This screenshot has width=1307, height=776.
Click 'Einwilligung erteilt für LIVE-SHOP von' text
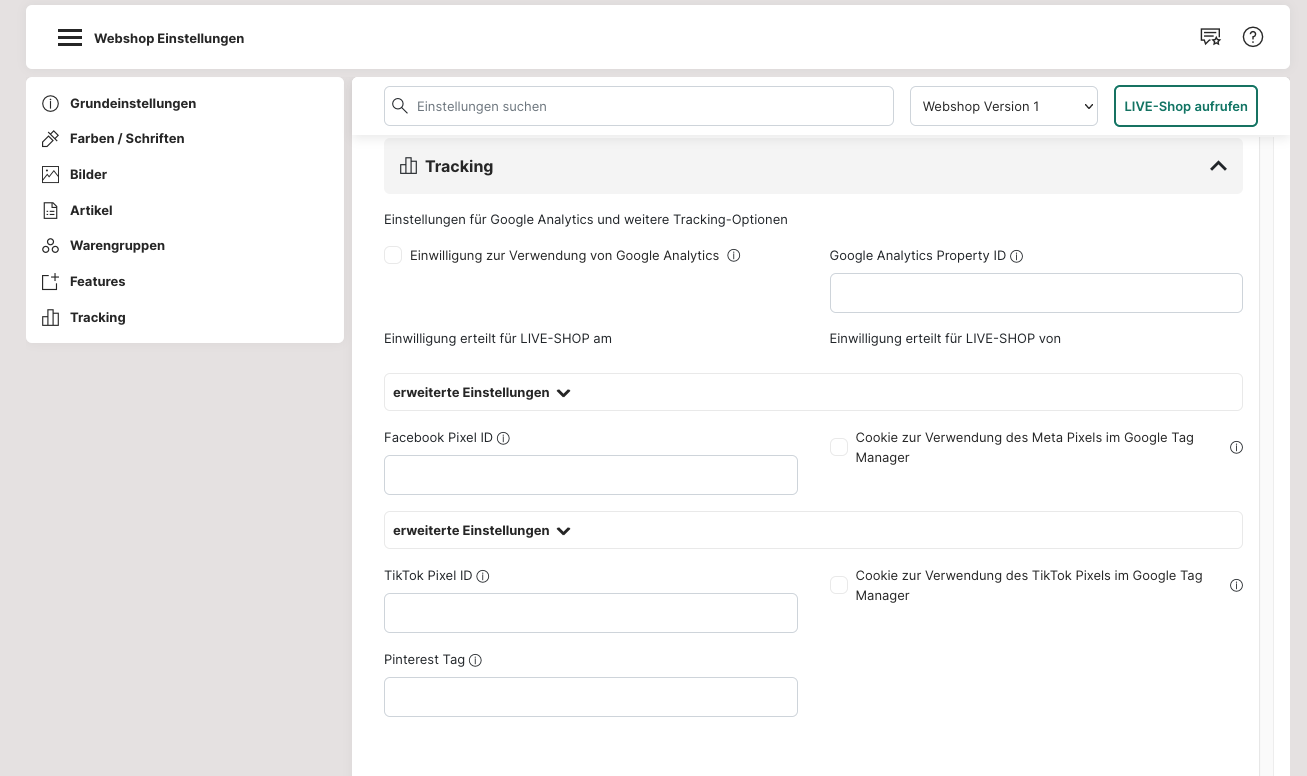coord(945,338)
